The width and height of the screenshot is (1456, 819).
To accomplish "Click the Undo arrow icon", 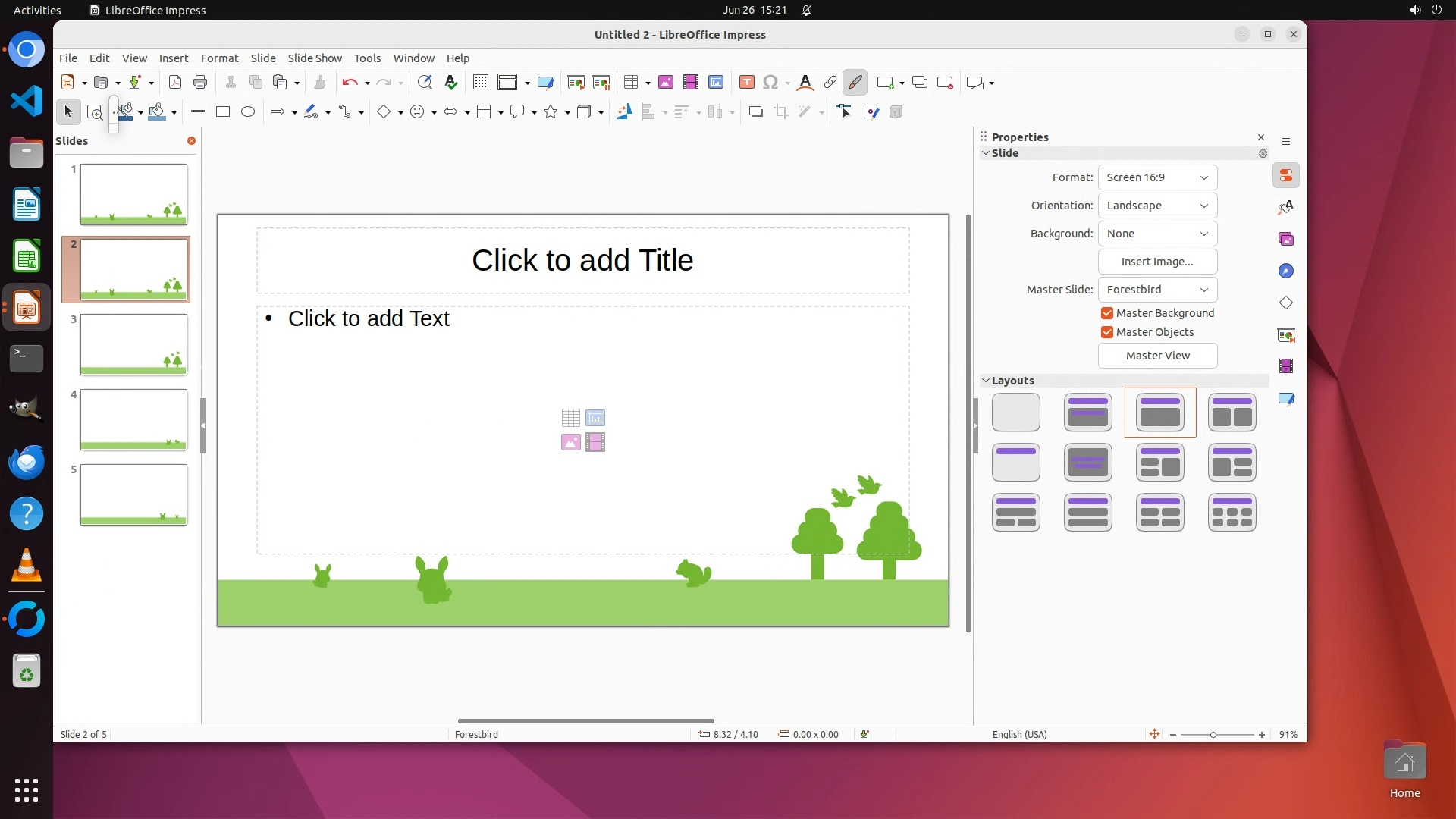I will (349, 83).
